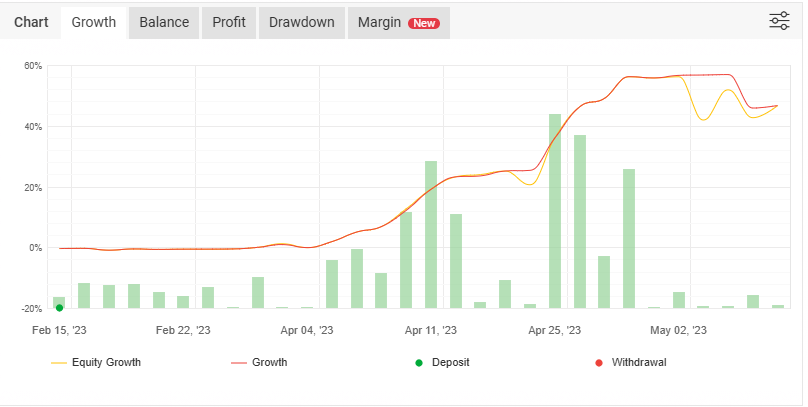
Task: Open the Drawdown tab
Action: 302,22
